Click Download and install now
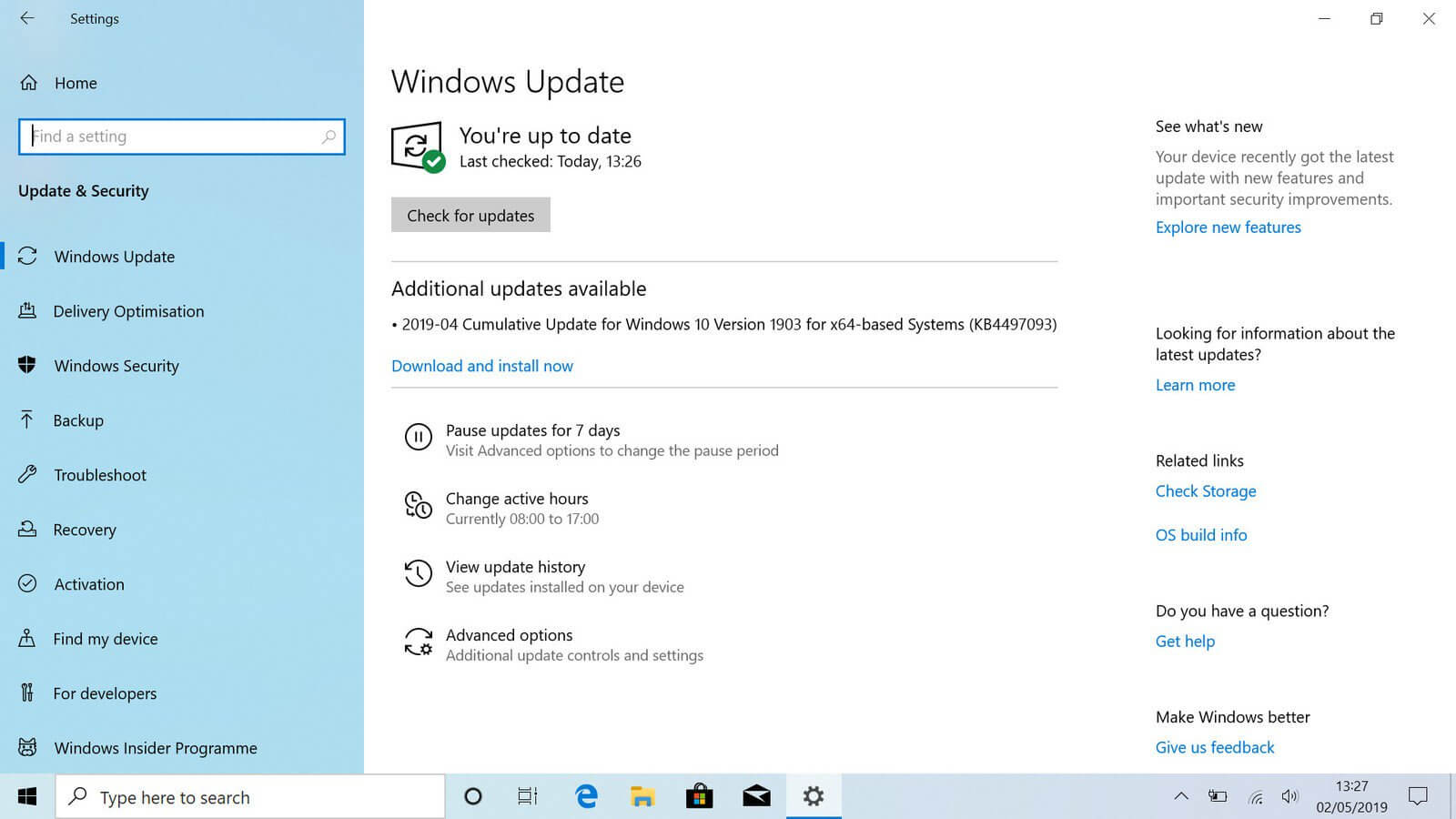 (482, 366)
